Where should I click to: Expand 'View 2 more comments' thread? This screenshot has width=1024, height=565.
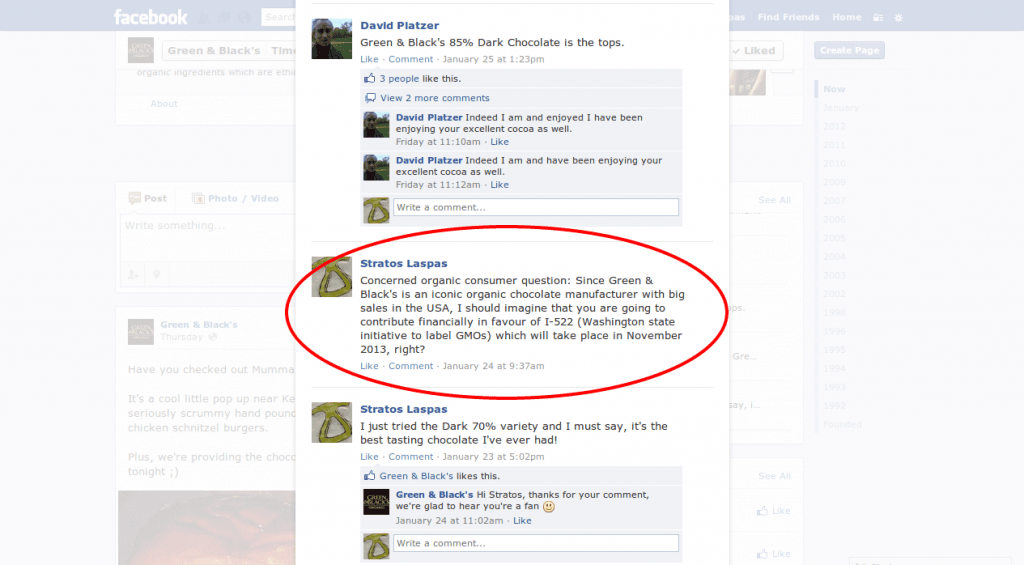434,98
